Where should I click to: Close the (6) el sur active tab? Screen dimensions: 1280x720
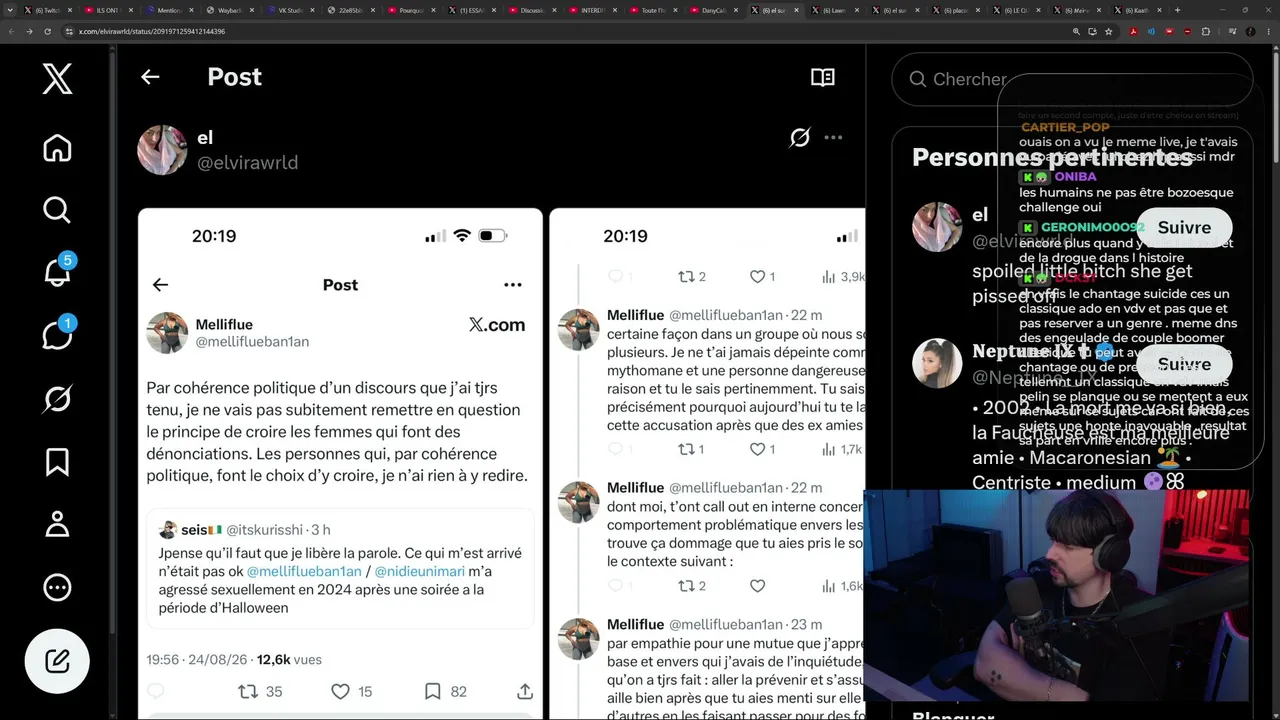798,10
